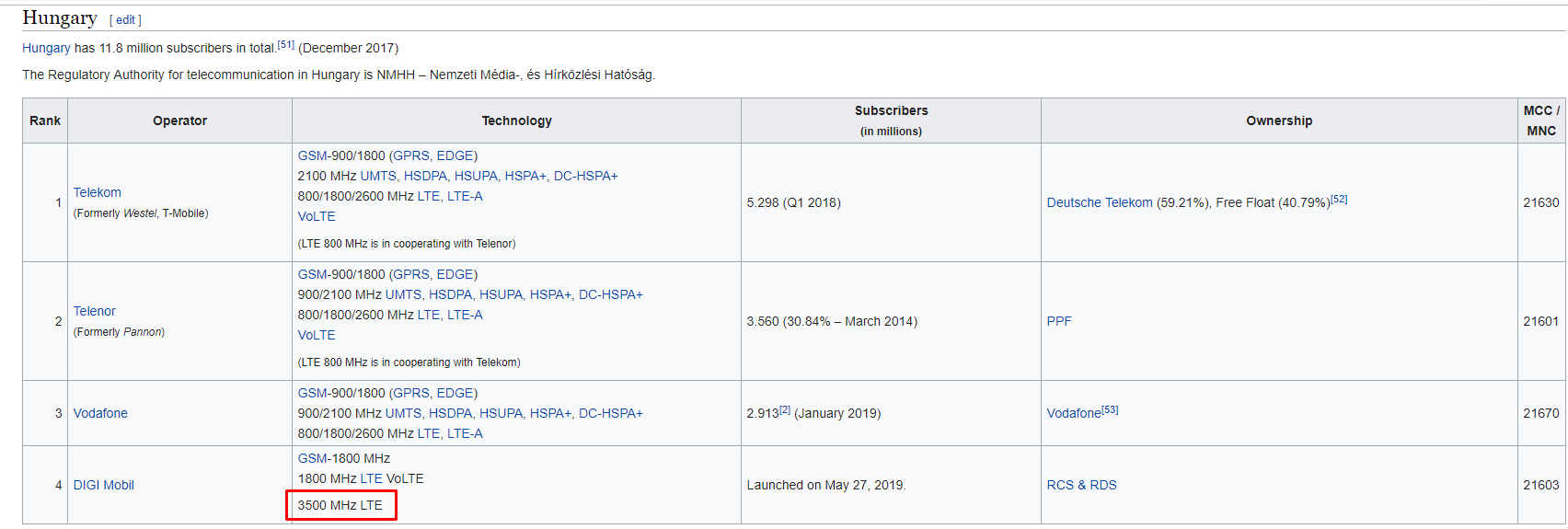Select the 21670 code cell
Viewport: 1568px width, 529px height.
(1541, 413)
